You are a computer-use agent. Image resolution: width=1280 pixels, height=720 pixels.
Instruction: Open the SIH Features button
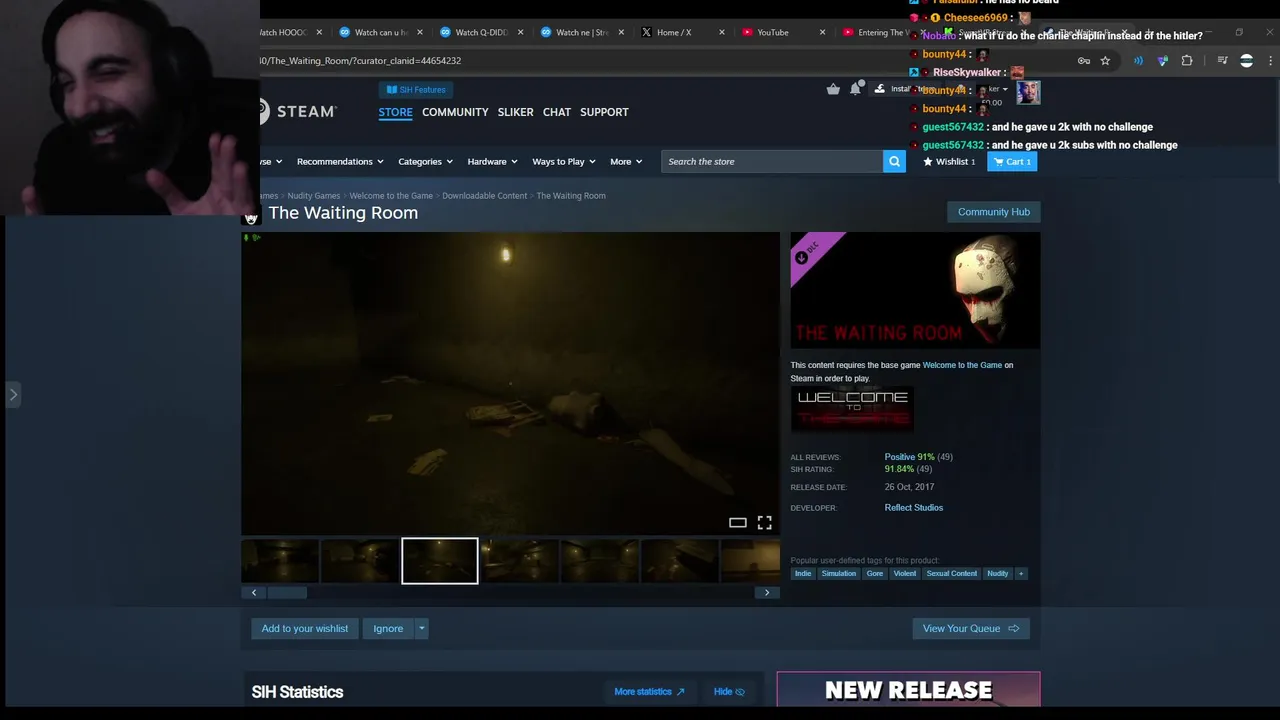pyautogui.click(x=416, y=89)
